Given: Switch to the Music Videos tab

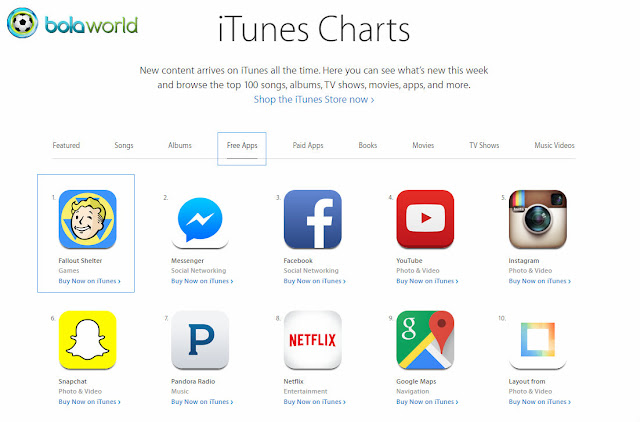Looking at the screenshot, I should point(554,145).
